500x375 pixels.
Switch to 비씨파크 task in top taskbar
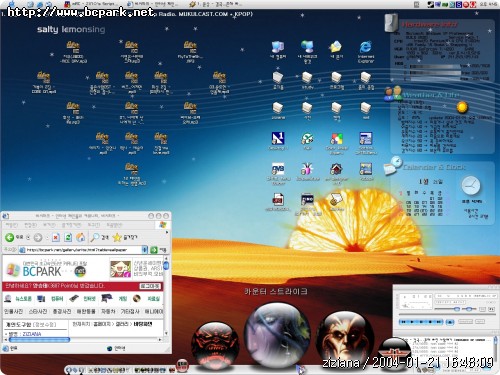point(152,4)
